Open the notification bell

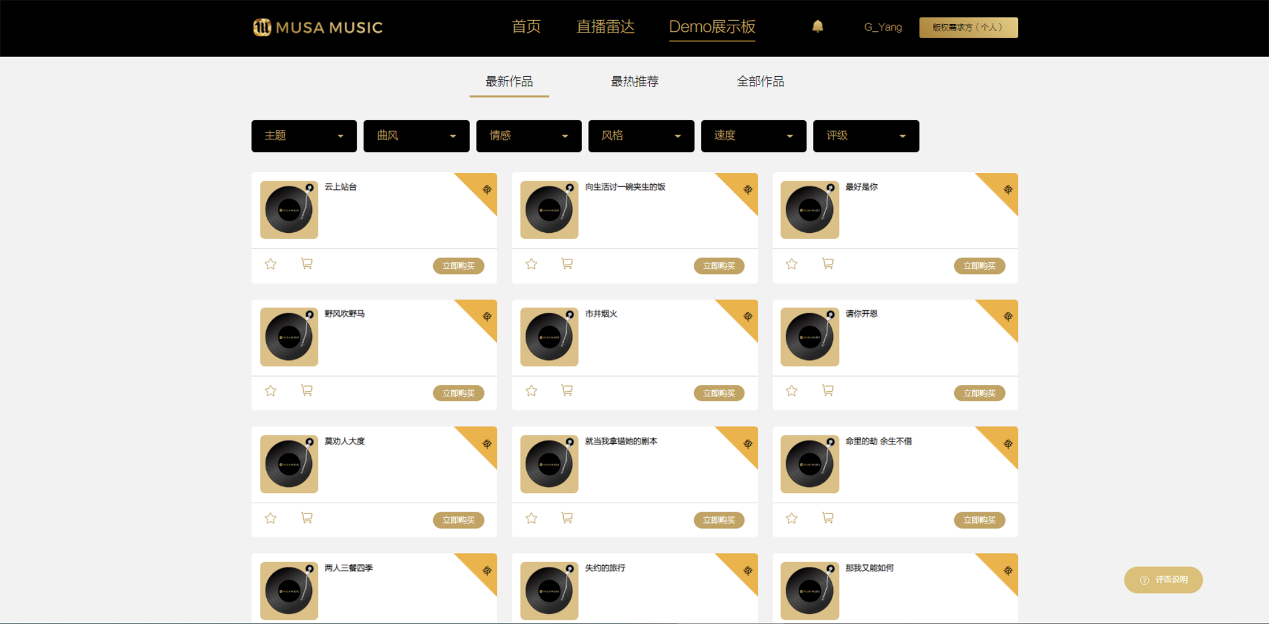click(x=818, y=27)
